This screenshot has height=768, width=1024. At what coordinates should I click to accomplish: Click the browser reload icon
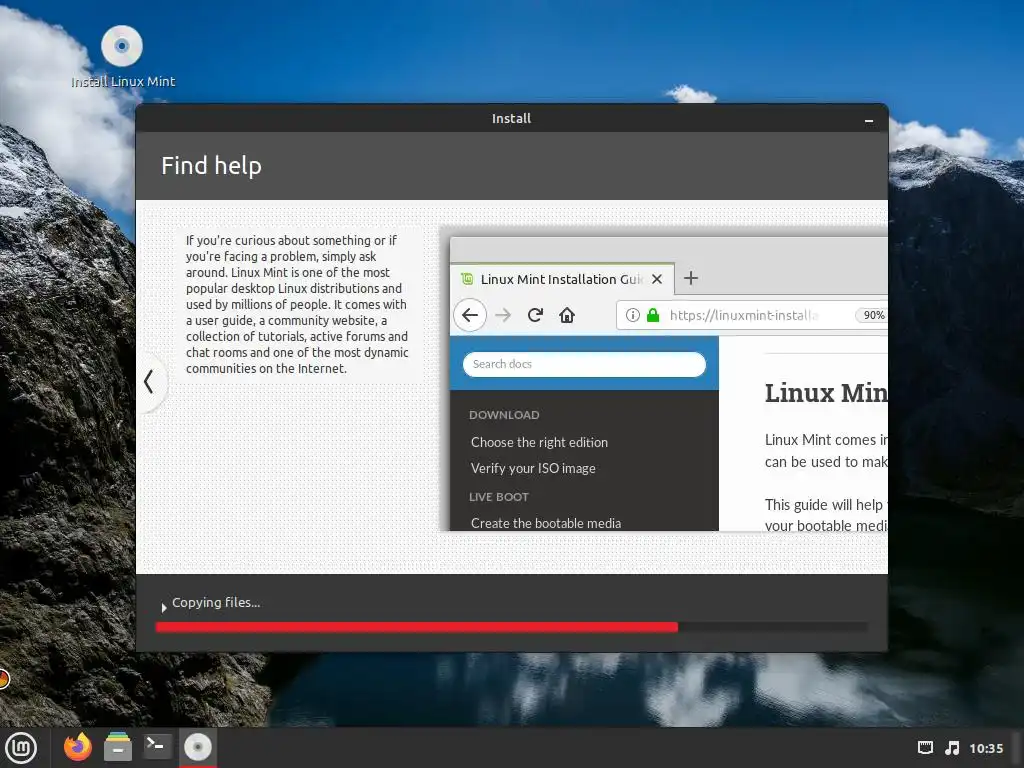tap(536, 315)
